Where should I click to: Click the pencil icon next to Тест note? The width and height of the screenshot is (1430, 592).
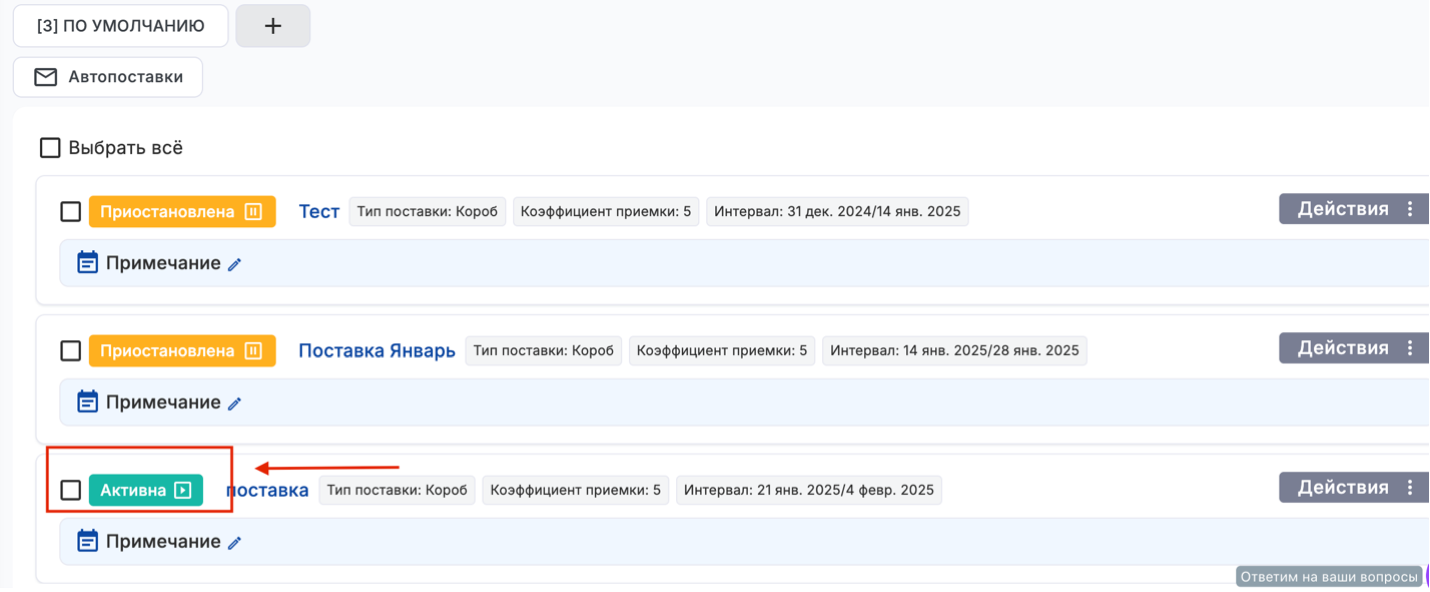(x=235, y=265)
